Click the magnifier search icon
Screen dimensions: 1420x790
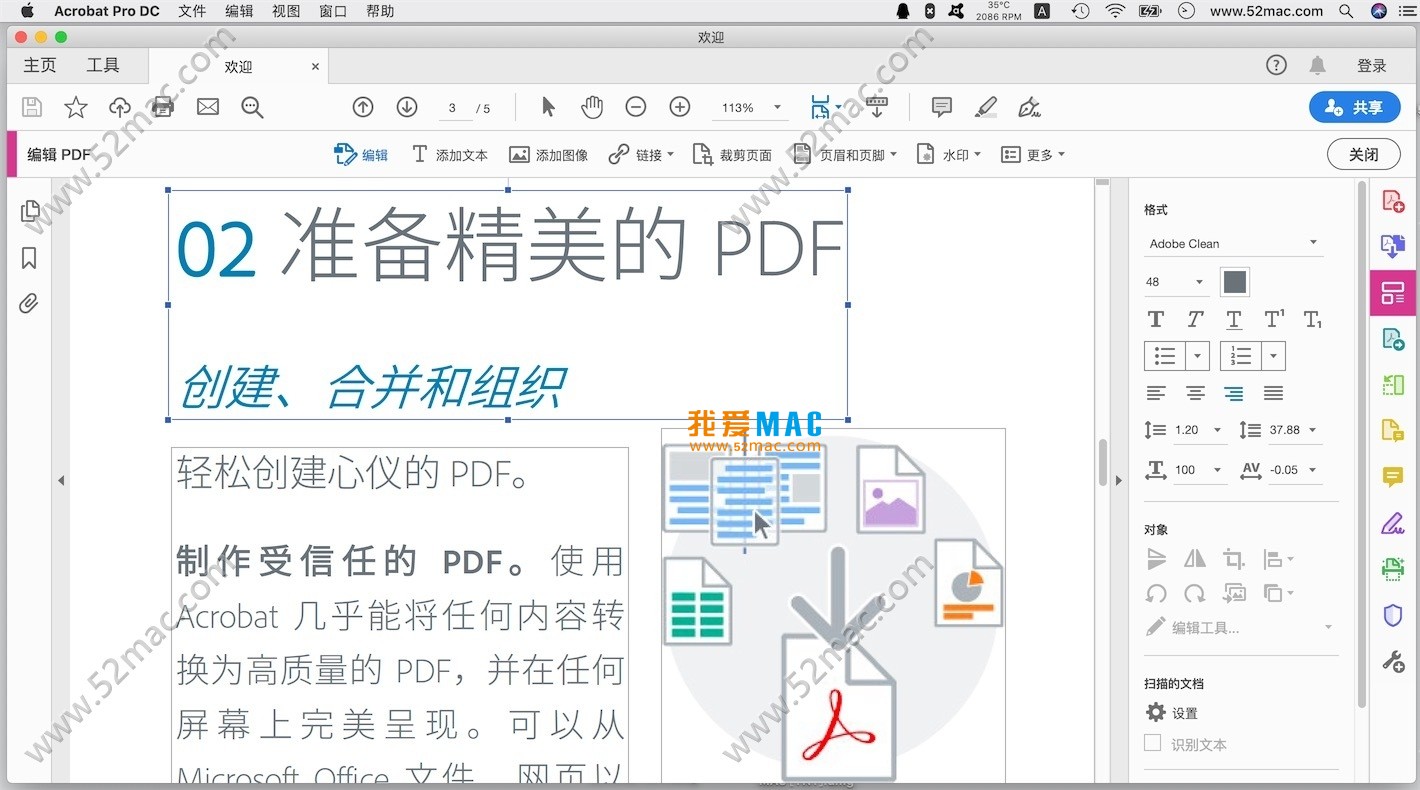(252, 107)
